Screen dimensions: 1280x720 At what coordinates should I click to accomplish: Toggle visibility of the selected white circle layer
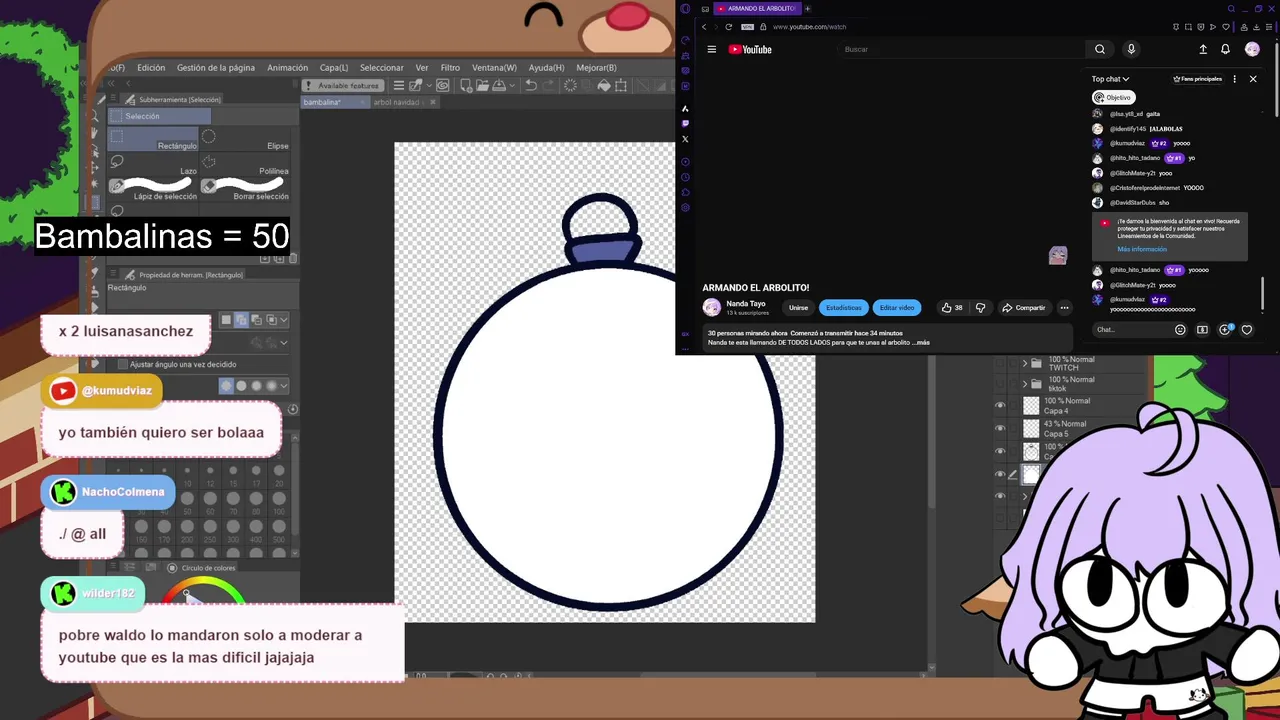pos(1000,475)
